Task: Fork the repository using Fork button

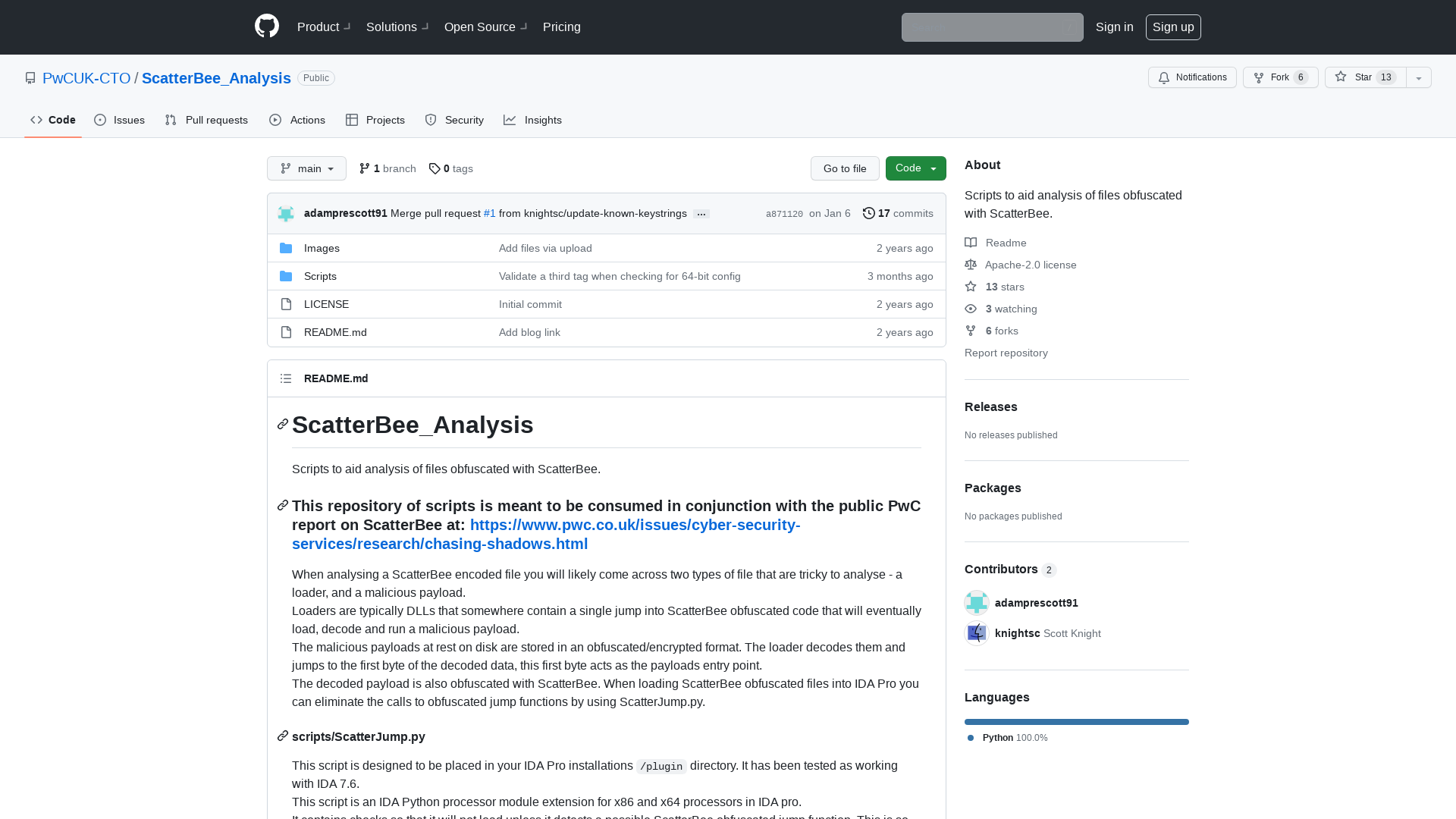Action: point(1280,77)
